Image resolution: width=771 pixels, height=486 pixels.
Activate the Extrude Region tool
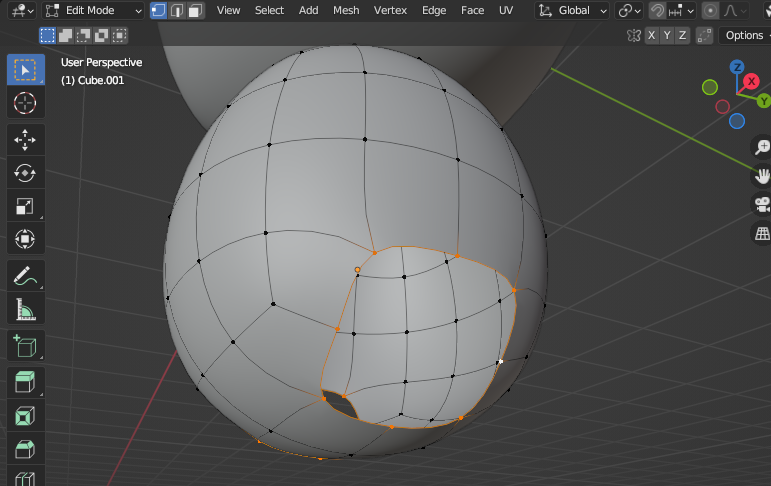click(x=26, y=383)
